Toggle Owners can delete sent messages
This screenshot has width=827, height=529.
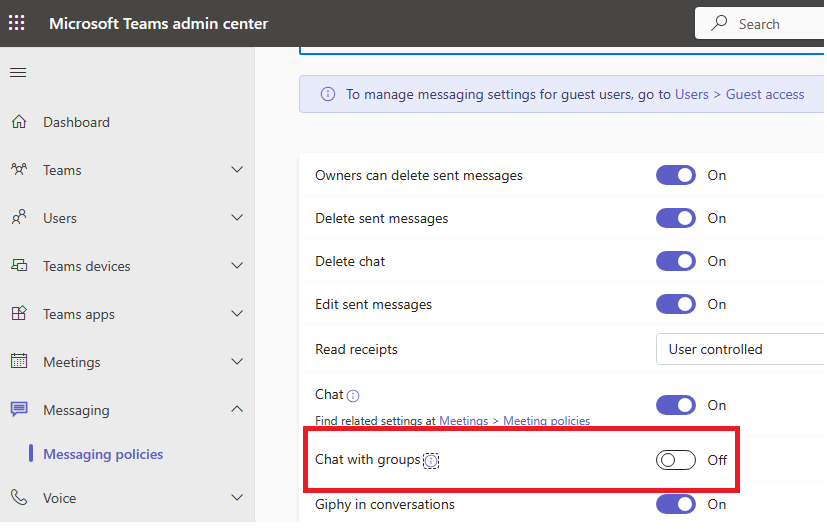tap(676, 176)
